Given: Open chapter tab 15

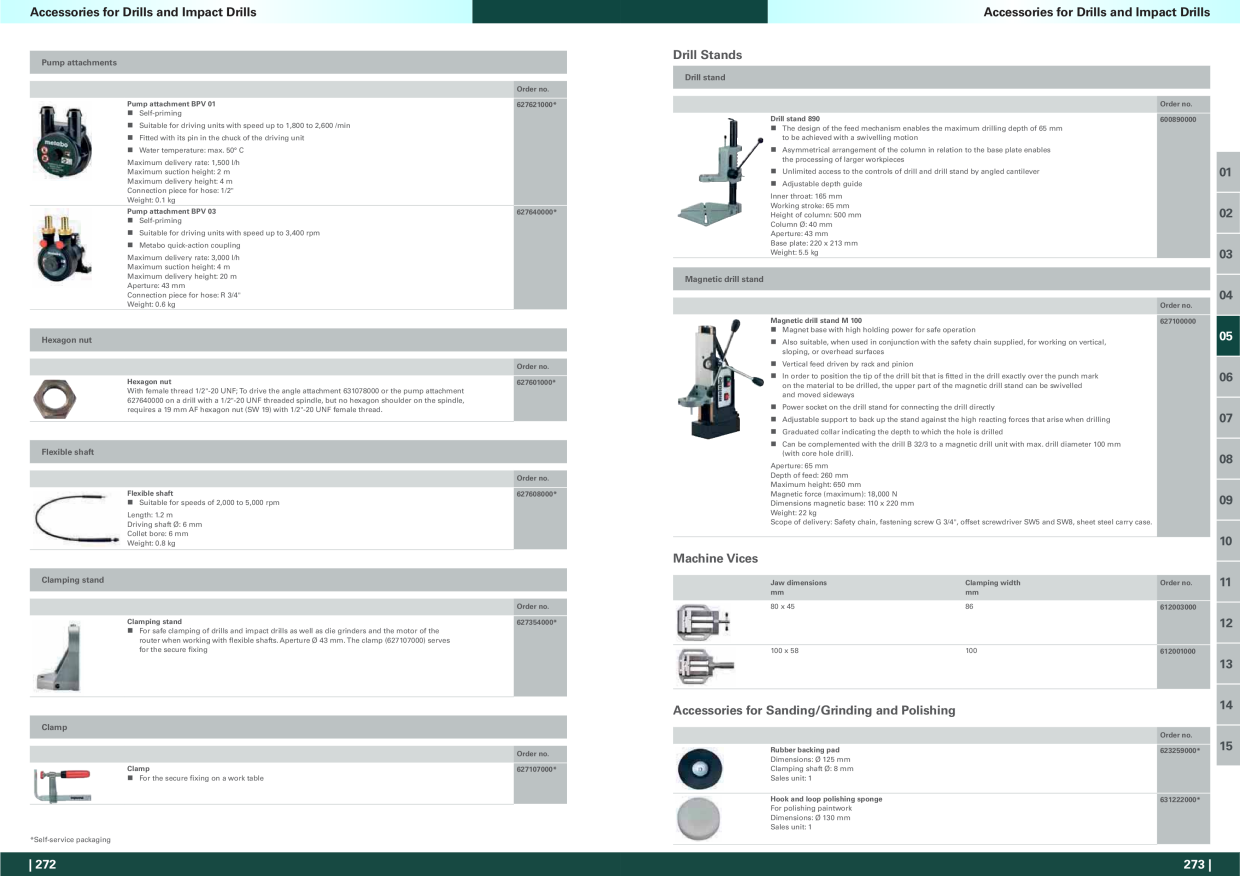Looking at the screenshot, I should pos(1227,746).
